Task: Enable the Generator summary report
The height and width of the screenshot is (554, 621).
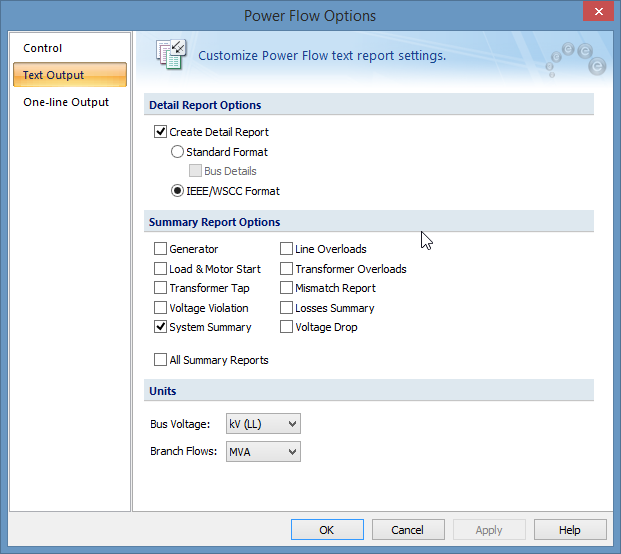Action: pyautogui.click(x=161, y=249)
